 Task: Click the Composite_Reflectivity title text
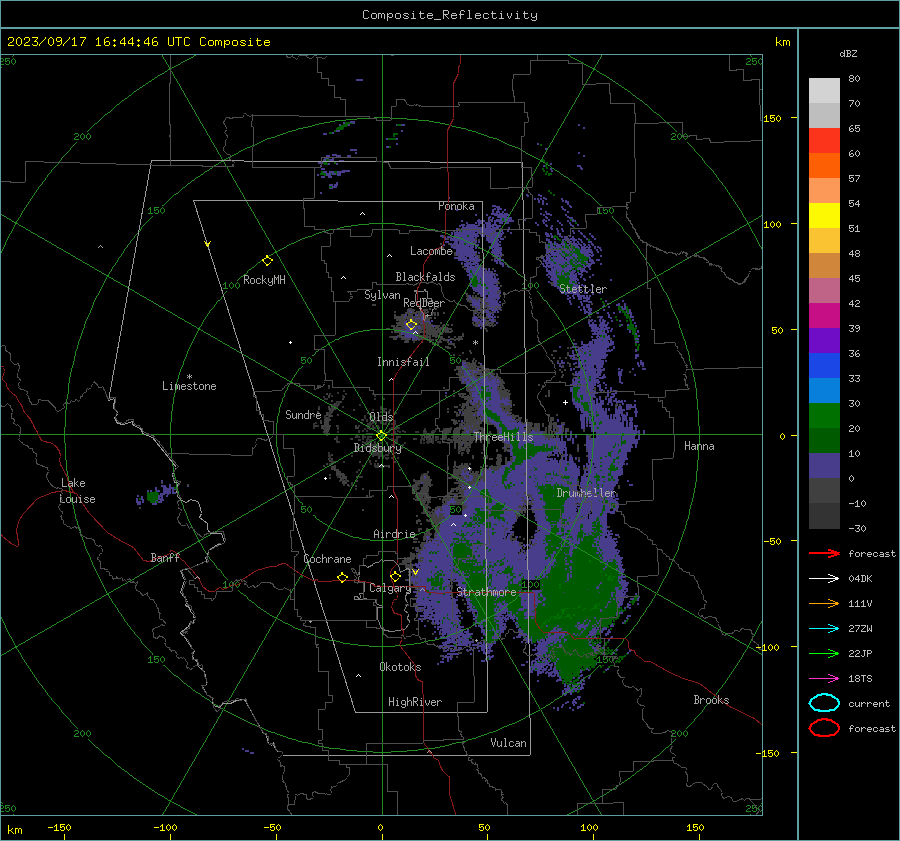click(x=449, y=15)
